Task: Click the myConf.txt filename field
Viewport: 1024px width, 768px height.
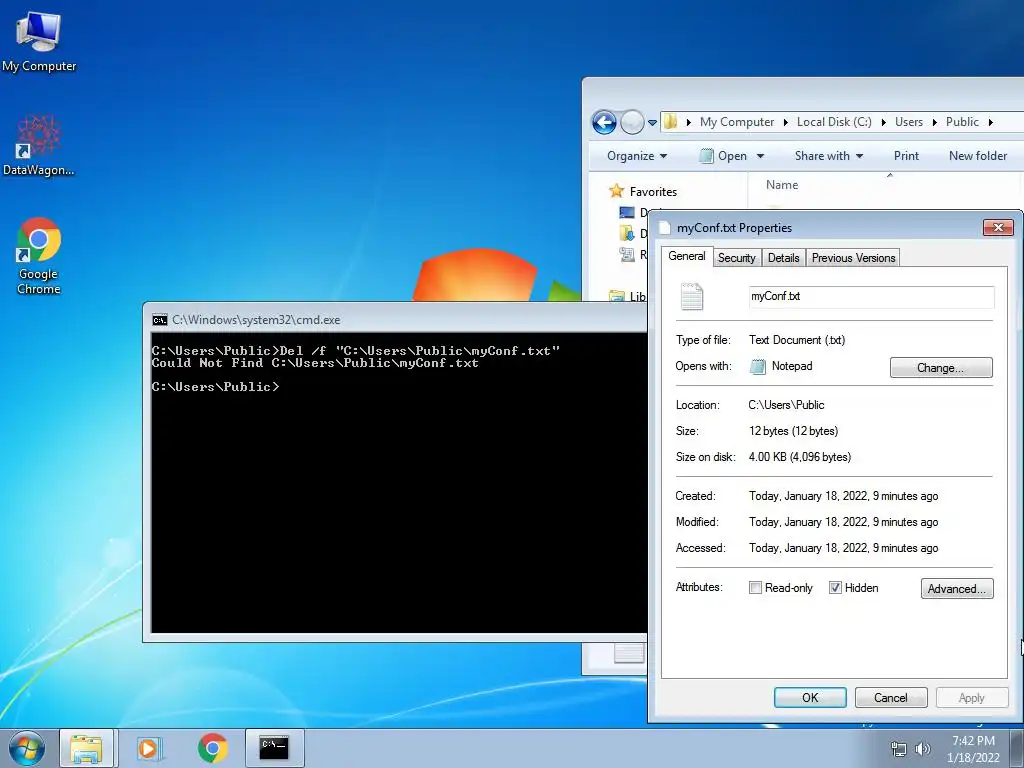Action: [x=871, y=296]
